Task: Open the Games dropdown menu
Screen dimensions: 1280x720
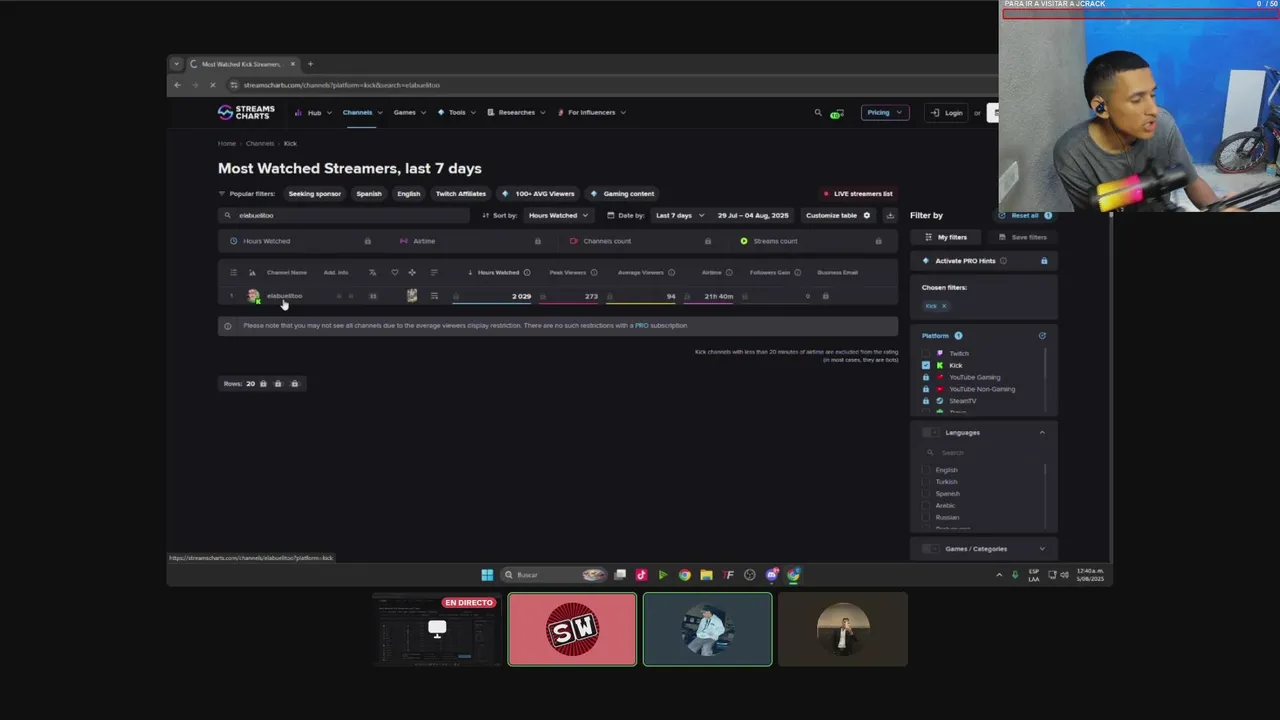Action: [x=409, y=113]
